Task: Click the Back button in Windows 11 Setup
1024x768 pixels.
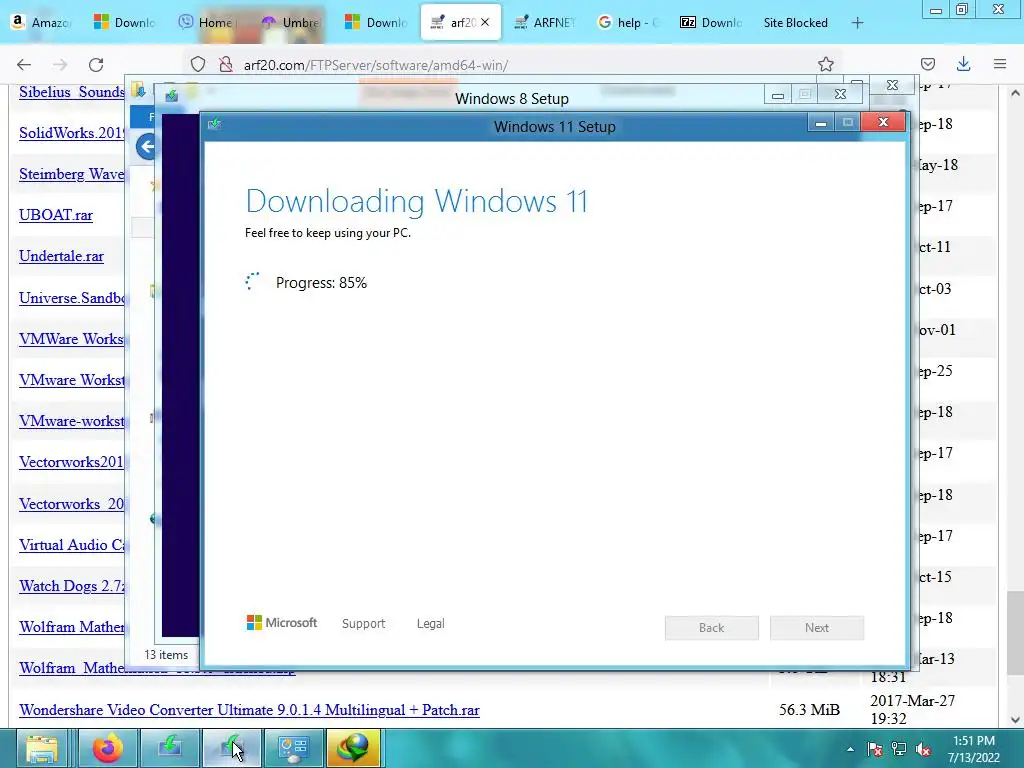Action: pos(711,628)
